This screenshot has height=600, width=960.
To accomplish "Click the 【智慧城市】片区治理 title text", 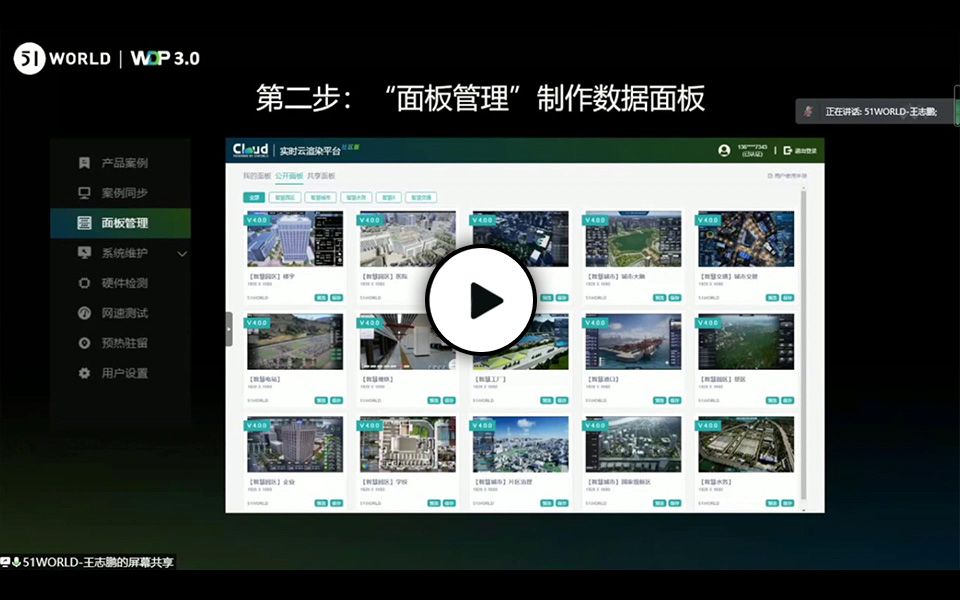I will (503, 482).
